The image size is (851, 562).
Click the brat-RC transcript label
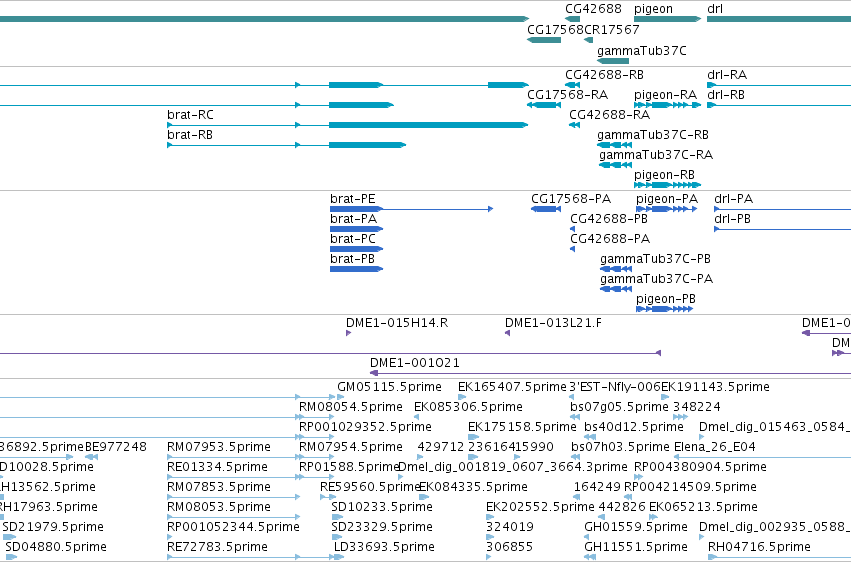tap(190, 115)
